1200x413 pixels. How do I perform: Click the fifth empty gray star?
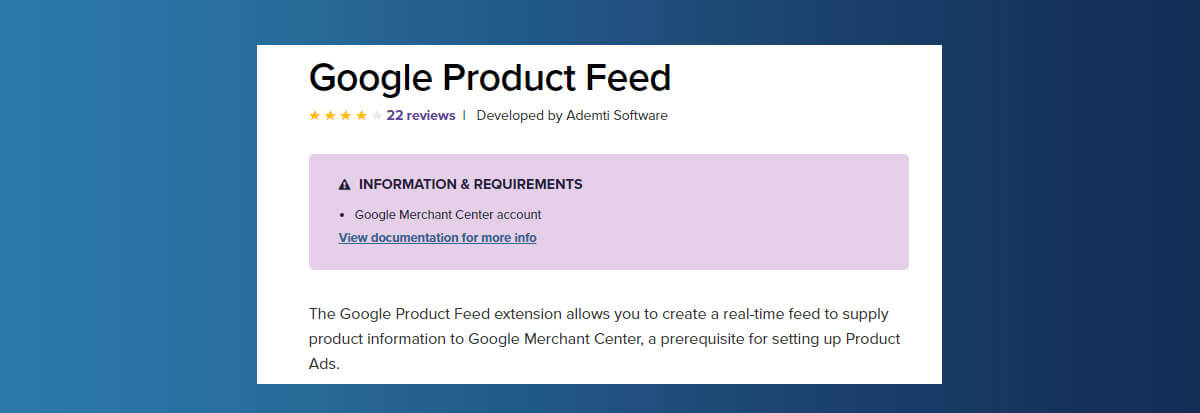pos(376,116)
